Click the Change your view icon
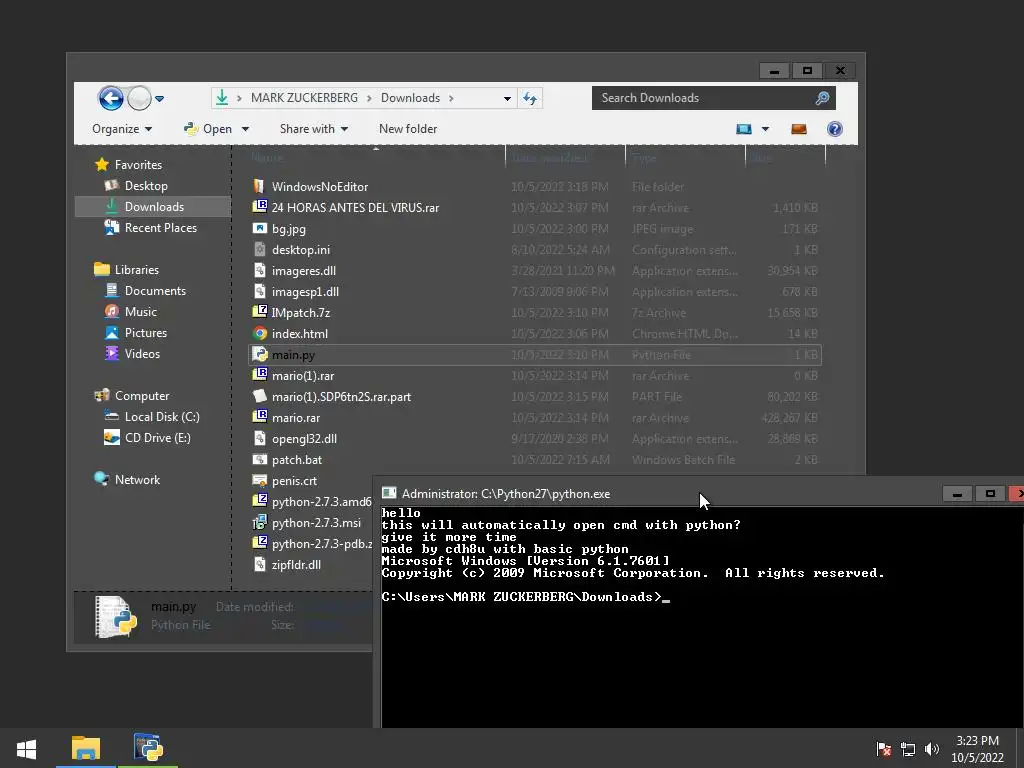The width and height of the screenshot is (1024, 768). tap(744, 129)
